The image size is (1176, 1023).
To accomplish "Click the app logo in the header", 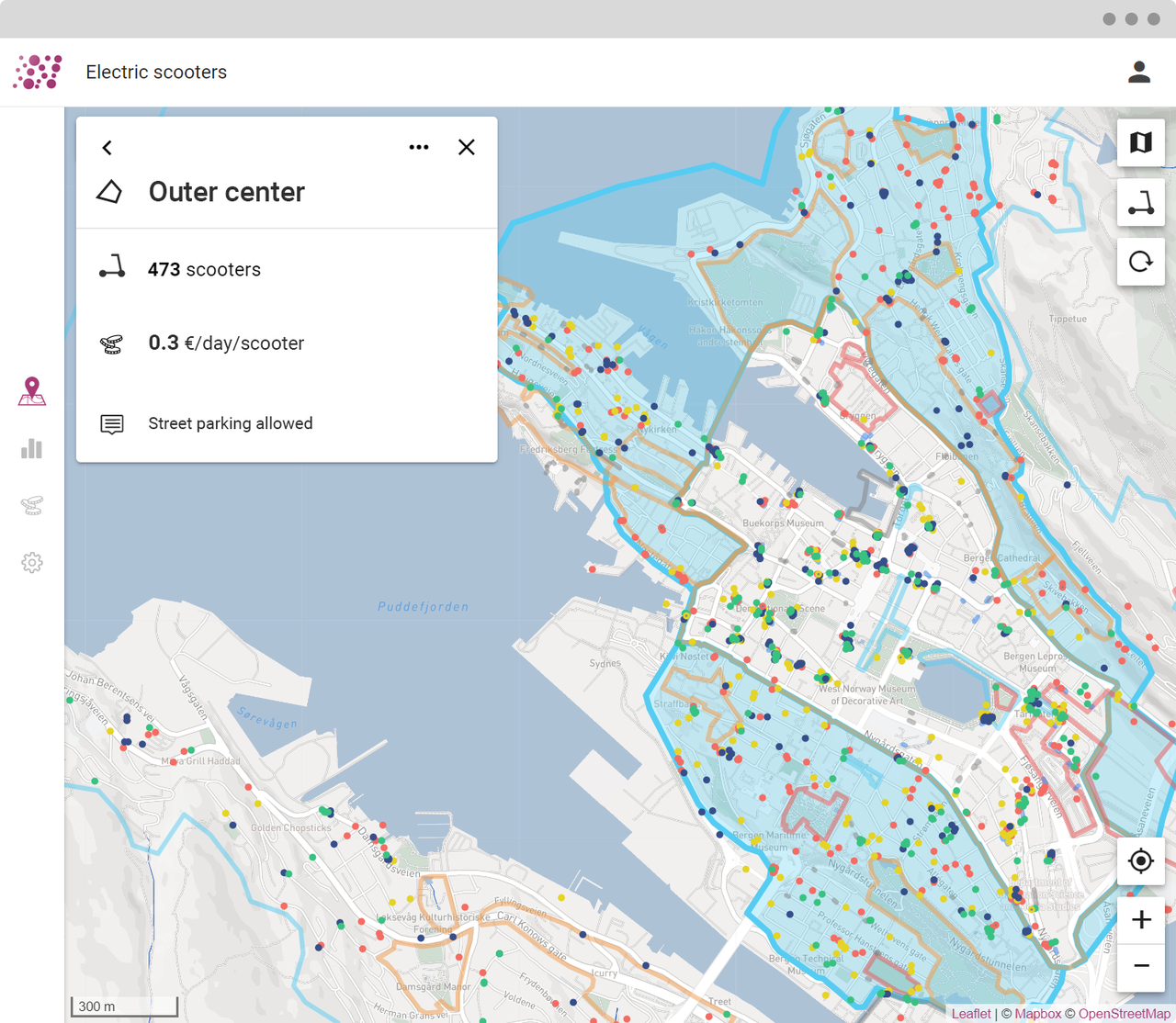I will (x=38, y=72).
